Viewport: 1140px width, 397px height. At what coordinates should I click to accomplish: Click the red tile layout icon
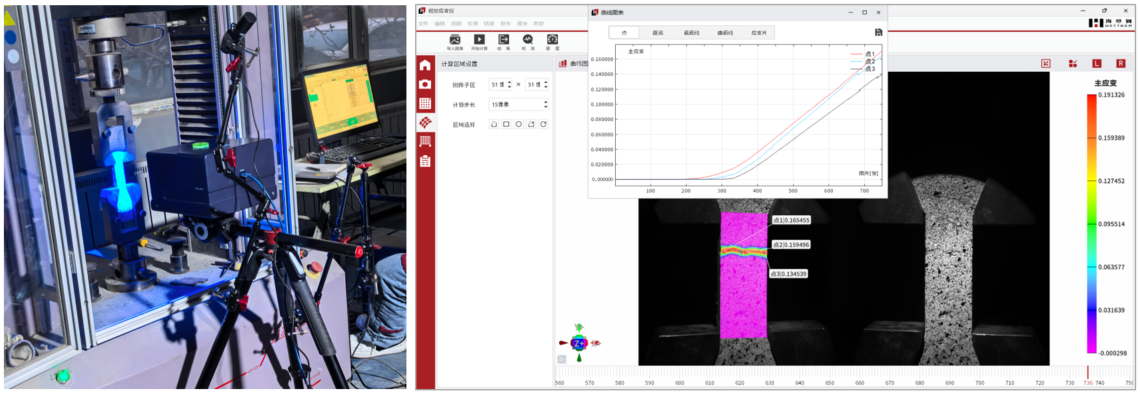point(1072,64)
